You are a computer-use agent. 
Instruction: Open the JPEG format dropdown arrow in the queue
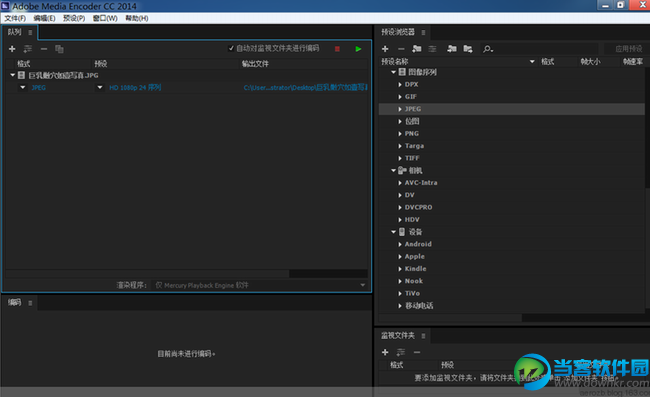click(x=22, y=87)
